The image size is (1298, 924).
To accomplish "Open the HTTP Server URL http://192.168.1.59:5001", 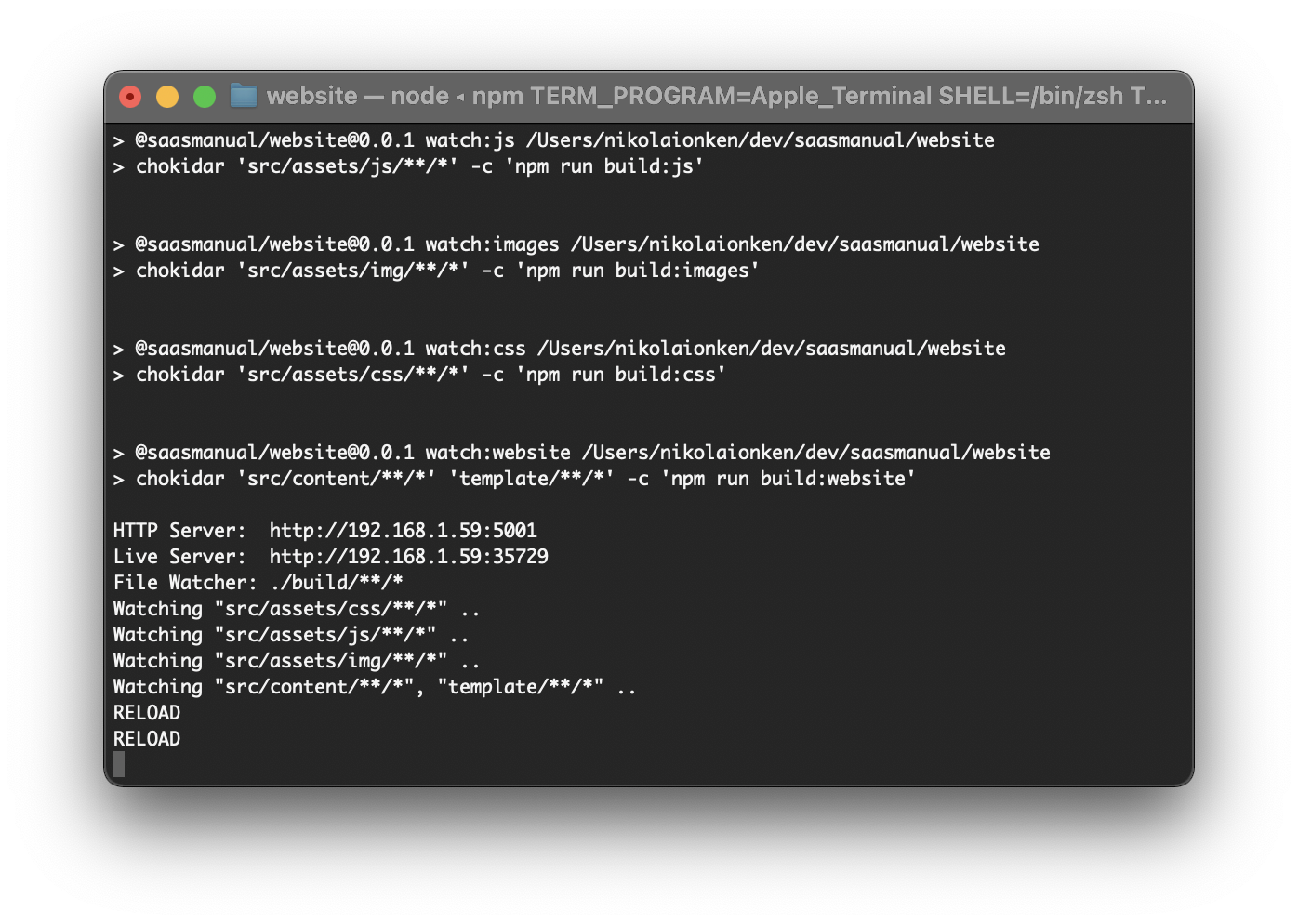I will click(x=404, y=531).
